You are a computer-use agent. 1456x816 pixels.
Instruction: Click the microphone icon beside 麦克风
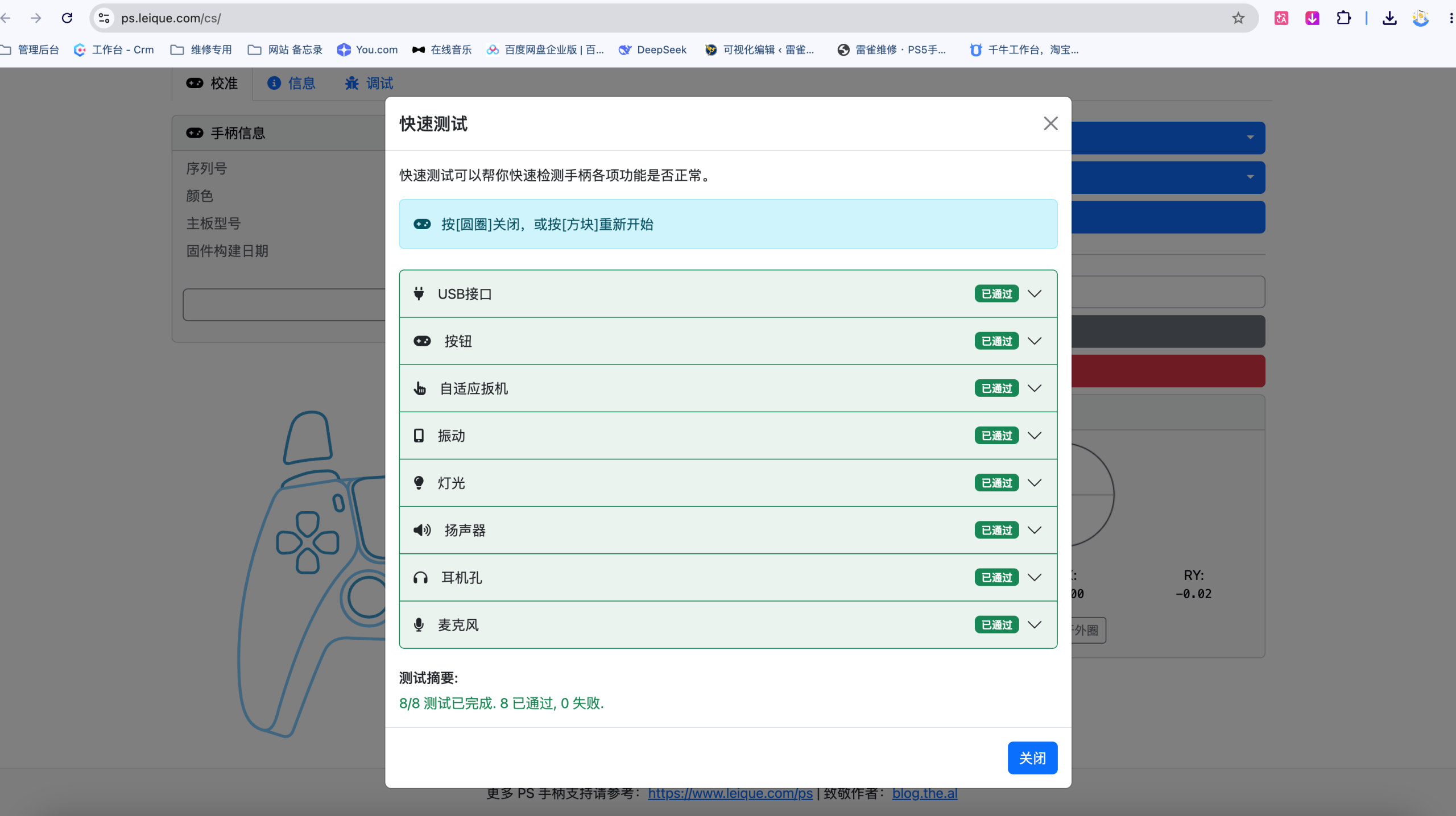(x=419, y=624)
